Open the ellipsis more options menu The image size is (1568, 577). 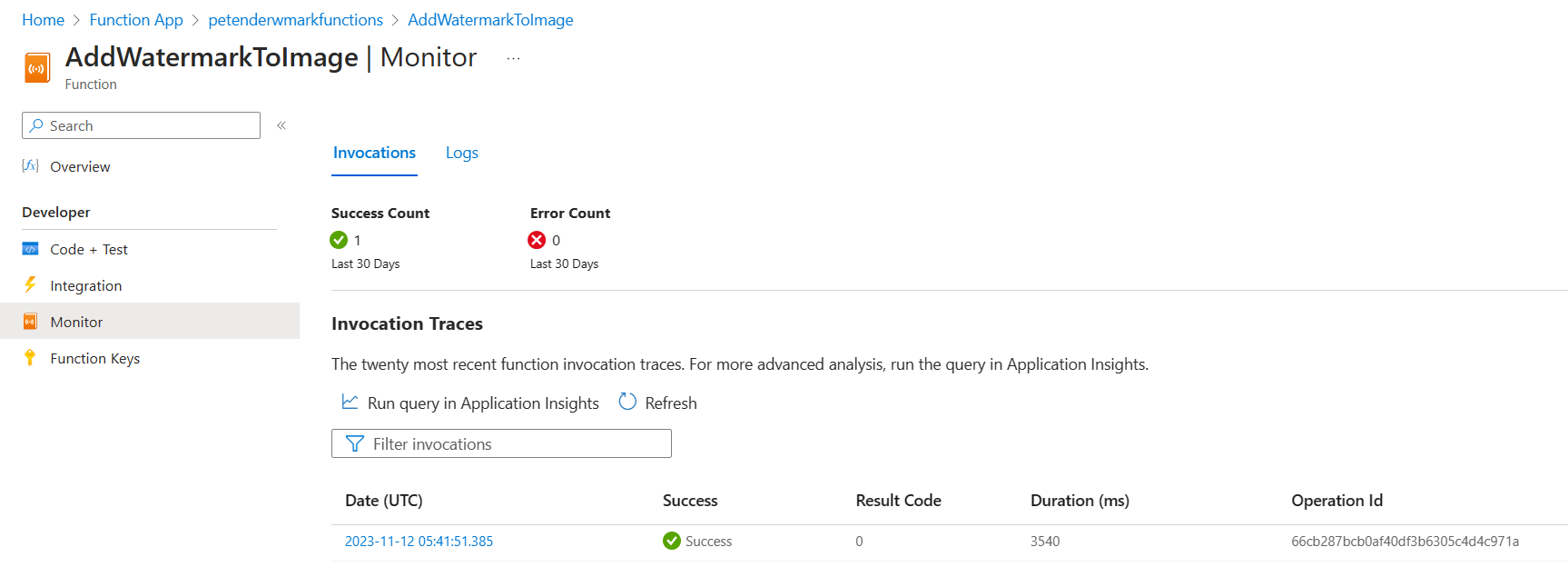[513, 58]
